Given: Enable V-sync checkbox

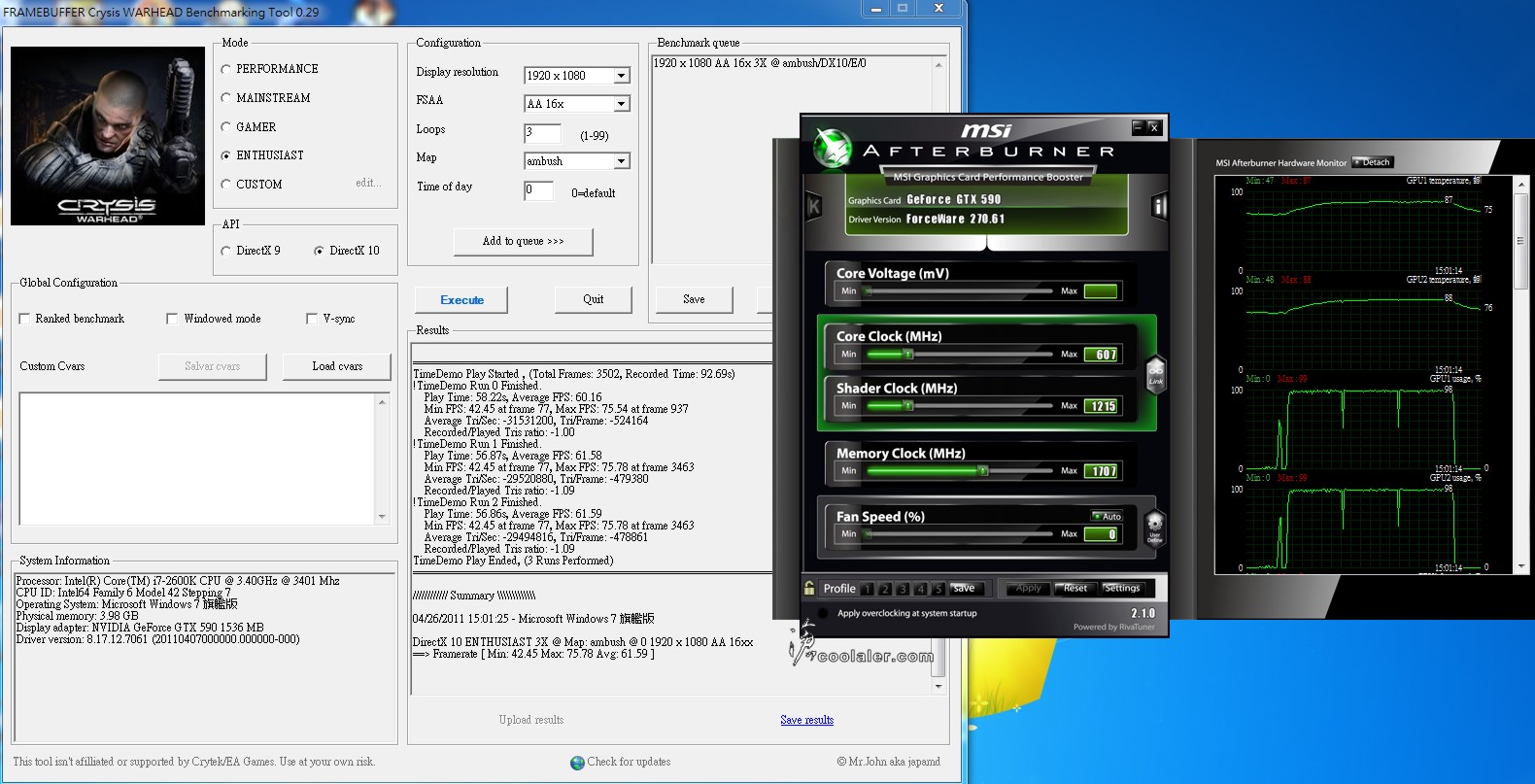Looking at the screenshot, I should pos(311,319).
